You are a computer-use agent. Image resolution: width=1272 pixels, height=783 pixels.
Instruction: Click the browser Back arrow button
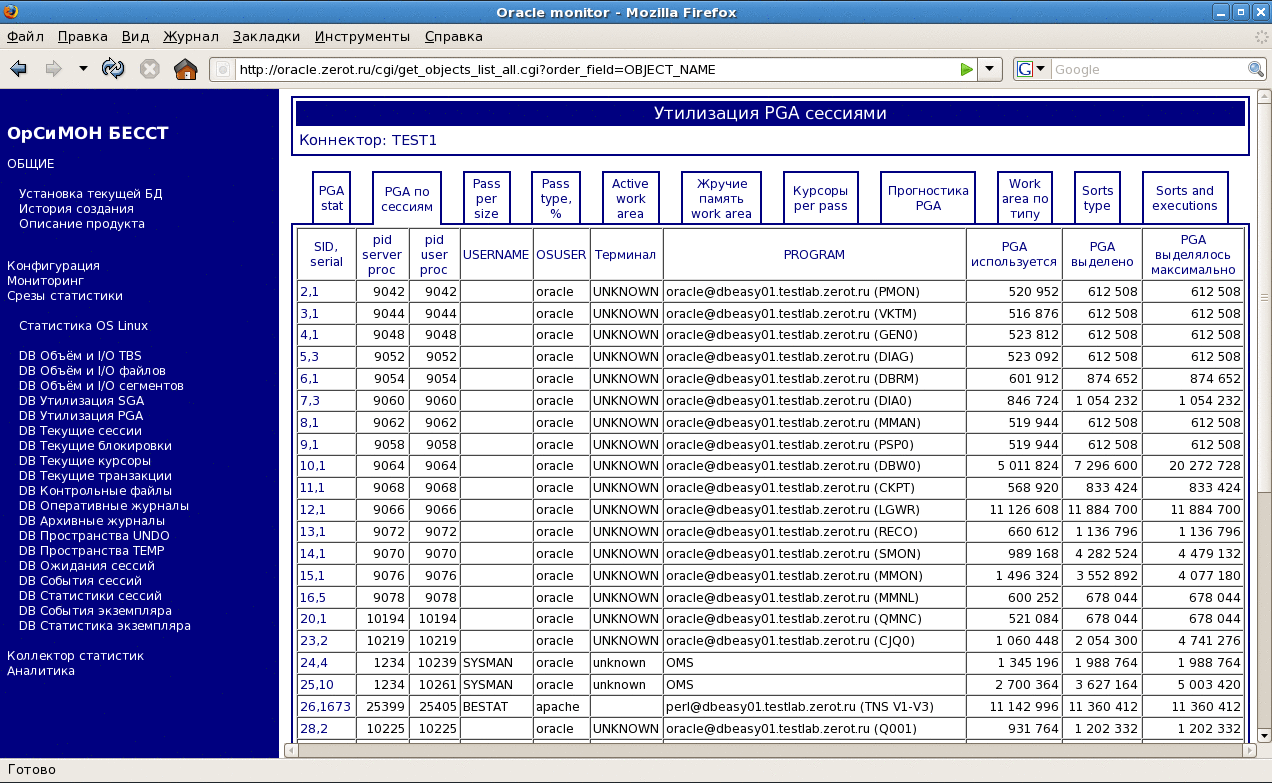pyautogui.click(x=18, y=69)
